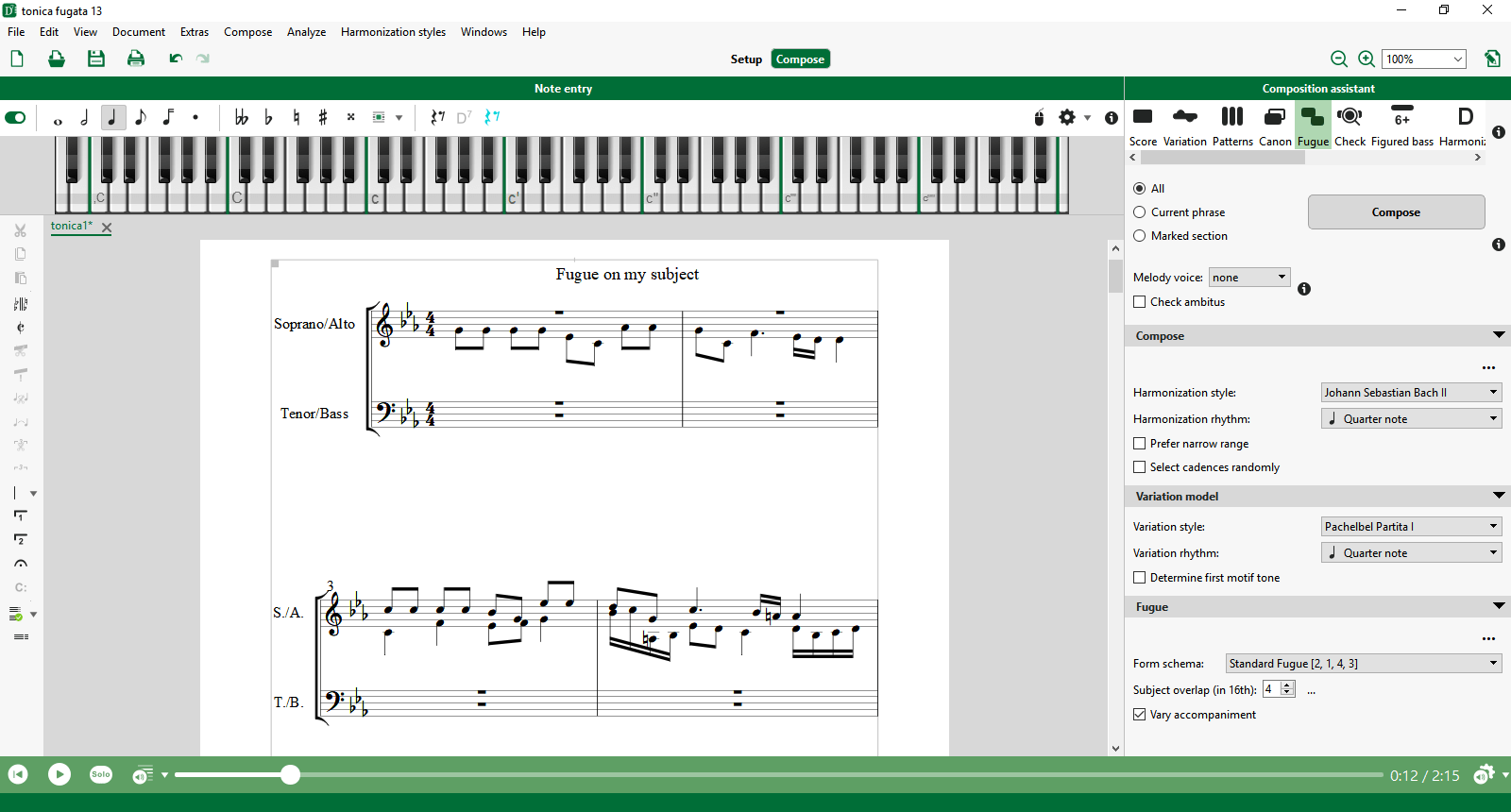Open the Patterns assistant tool
Screen dimensions: 1511x812
click(1232, 126)
